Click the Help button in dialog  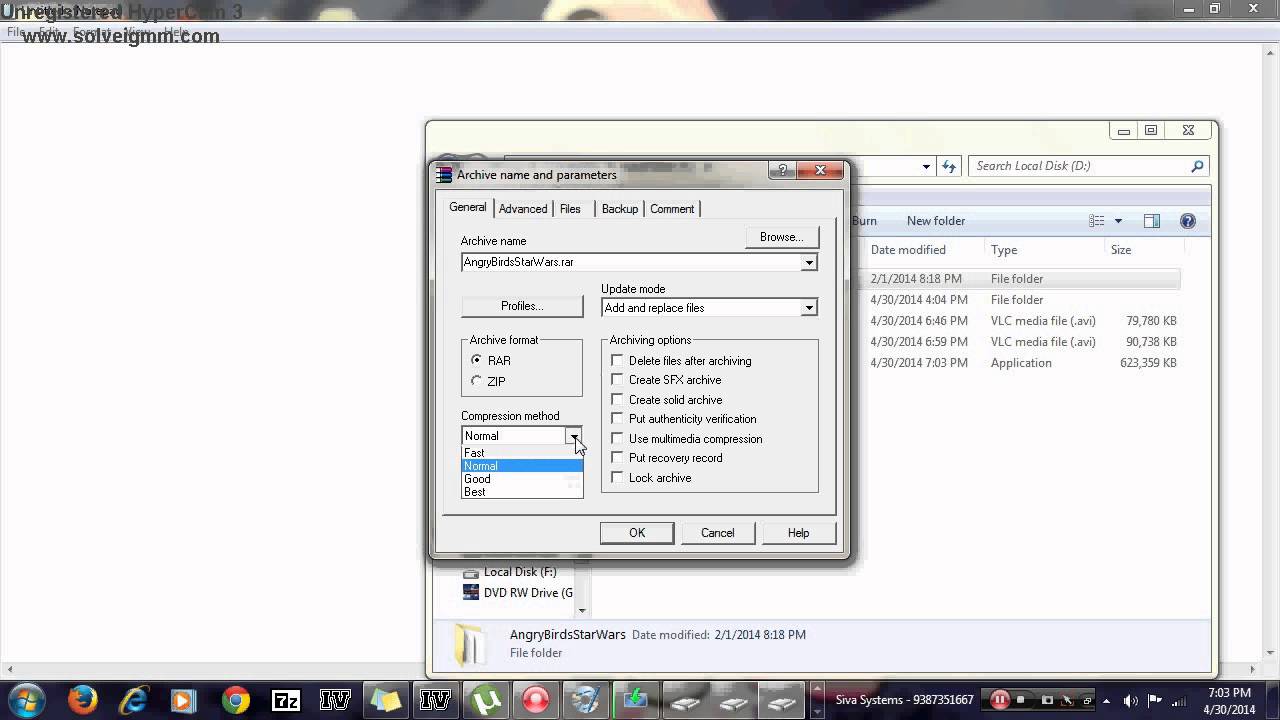[798, 533]
